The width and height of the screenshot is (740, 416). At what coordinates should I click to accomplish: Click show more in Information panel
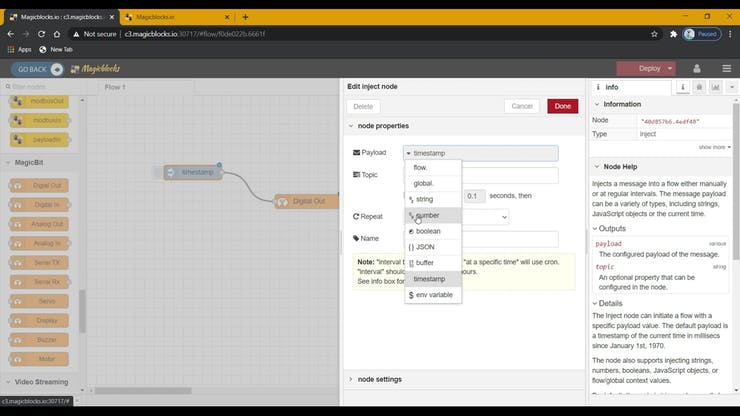[714, 147]
